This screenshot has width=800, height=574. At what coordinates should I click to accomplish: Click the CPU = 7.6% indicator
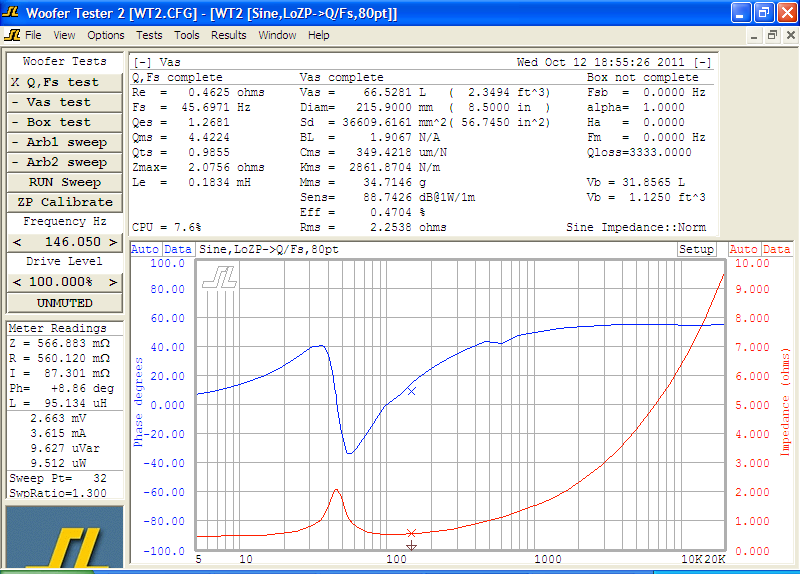click(166, 227)
